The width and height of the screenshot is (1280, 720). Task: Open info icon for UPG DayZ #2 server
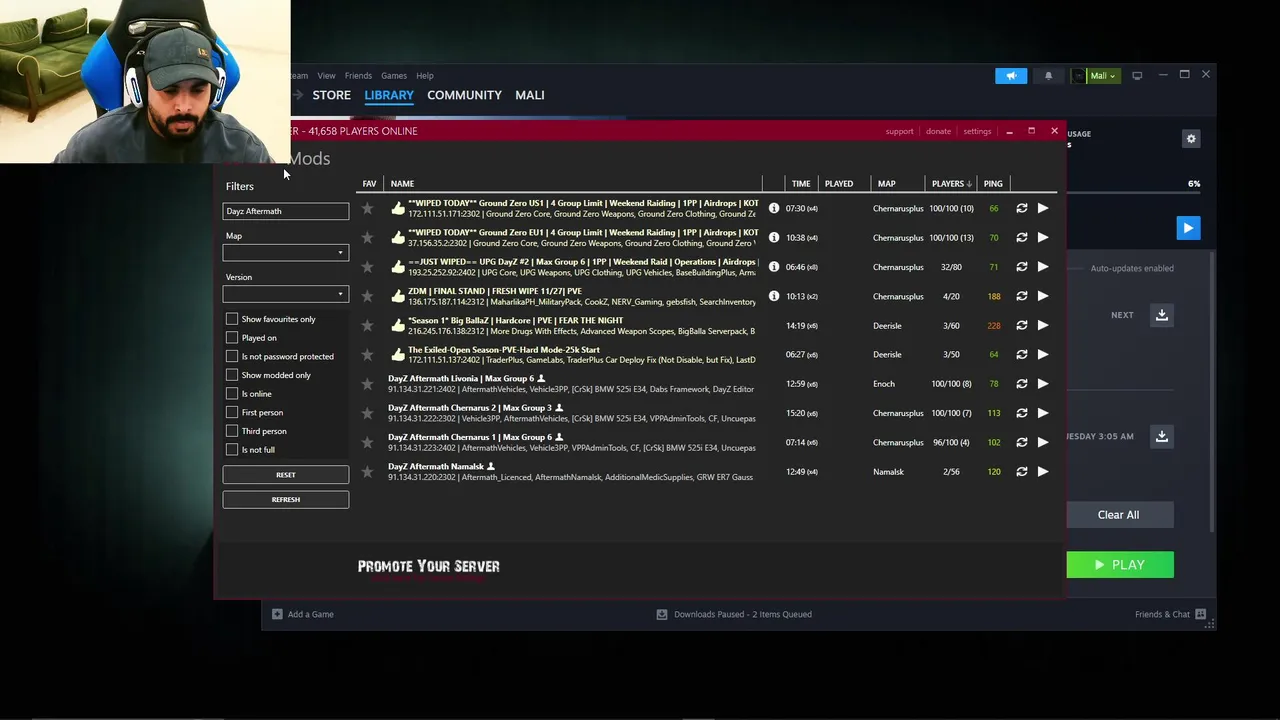point(773,267)
